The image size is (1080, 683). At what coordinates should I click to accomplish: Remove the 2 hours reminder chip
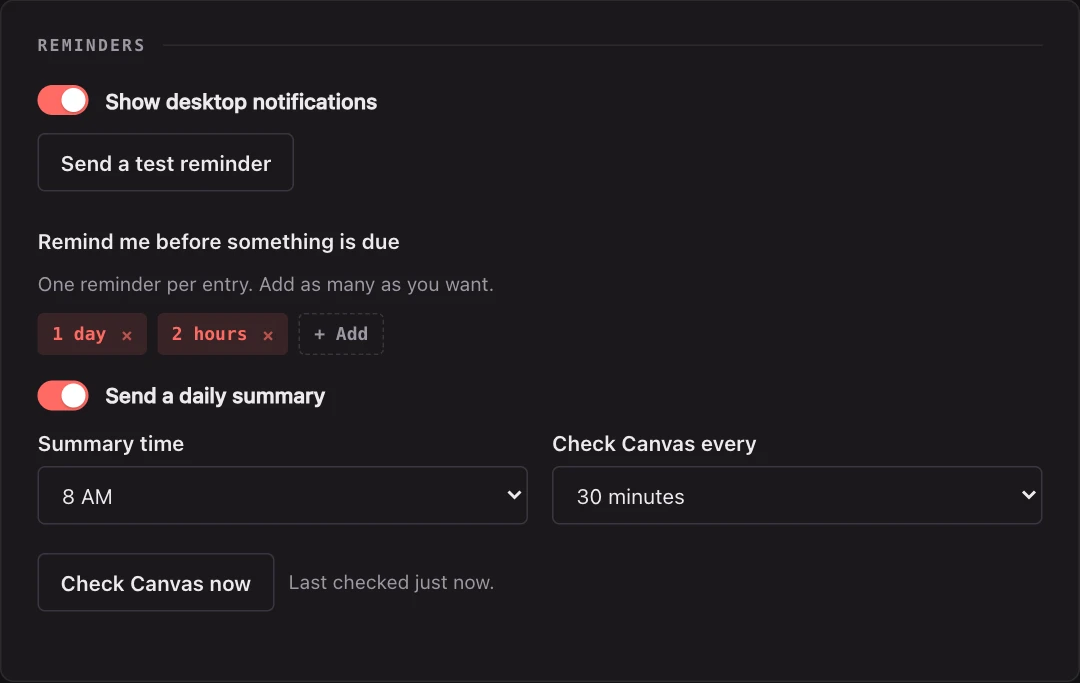[x=268, y=335]
